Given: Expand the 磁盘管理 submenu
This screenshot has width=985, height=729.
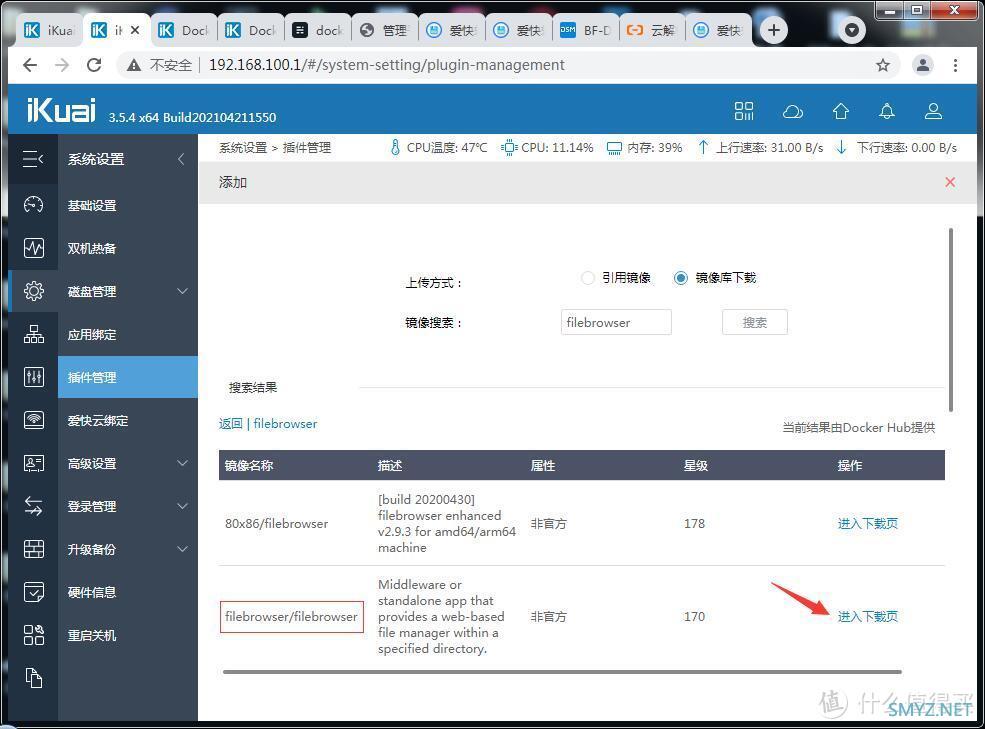Looking at the screenshot, I should coord(182,291).
